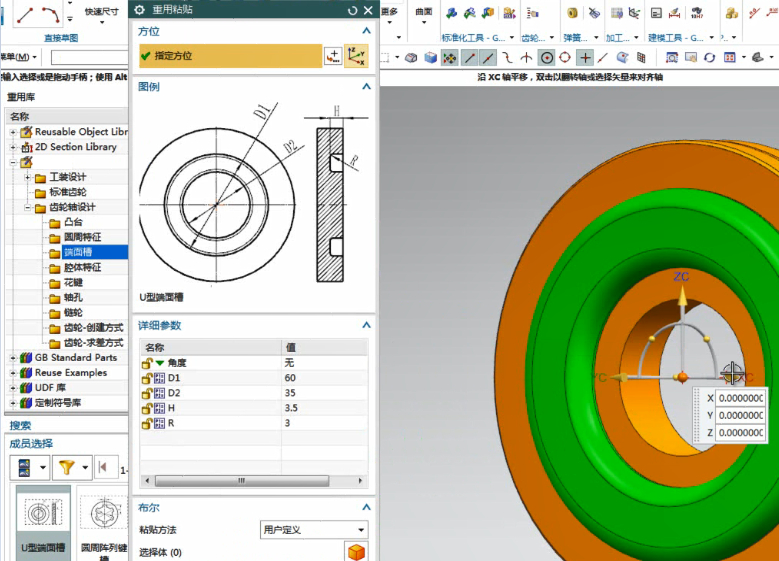Toggle the enable snap points icon
Image resolution: width=779 pixels, height=561 pixels.
[x=450, y=59]
